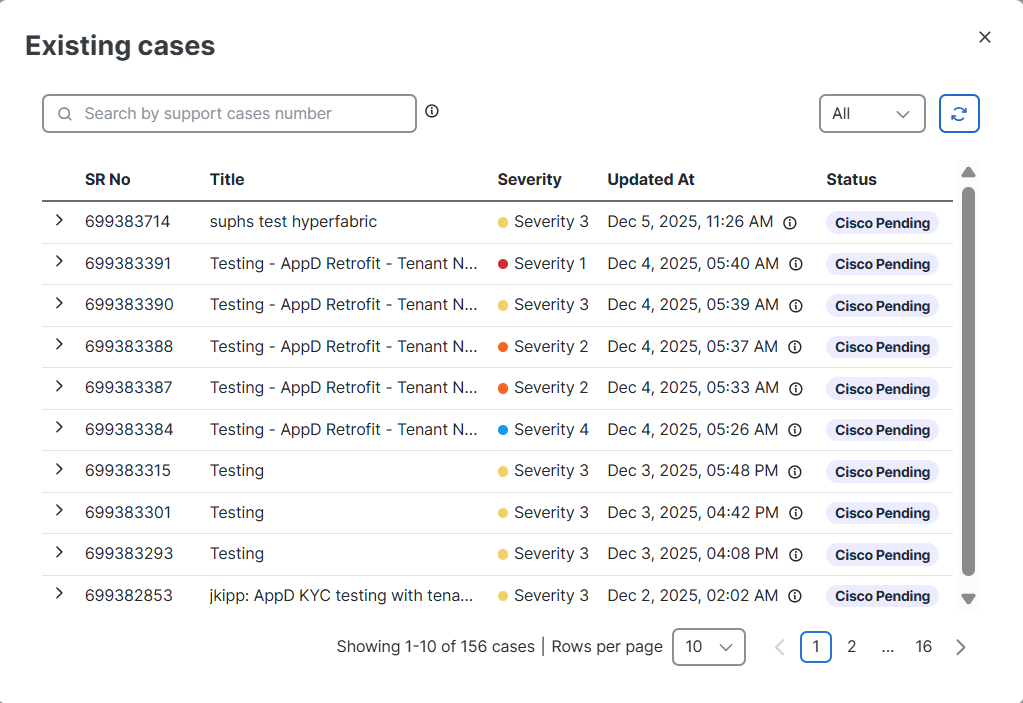
Task: Expand case row 699383714
Action: point(59,220)
